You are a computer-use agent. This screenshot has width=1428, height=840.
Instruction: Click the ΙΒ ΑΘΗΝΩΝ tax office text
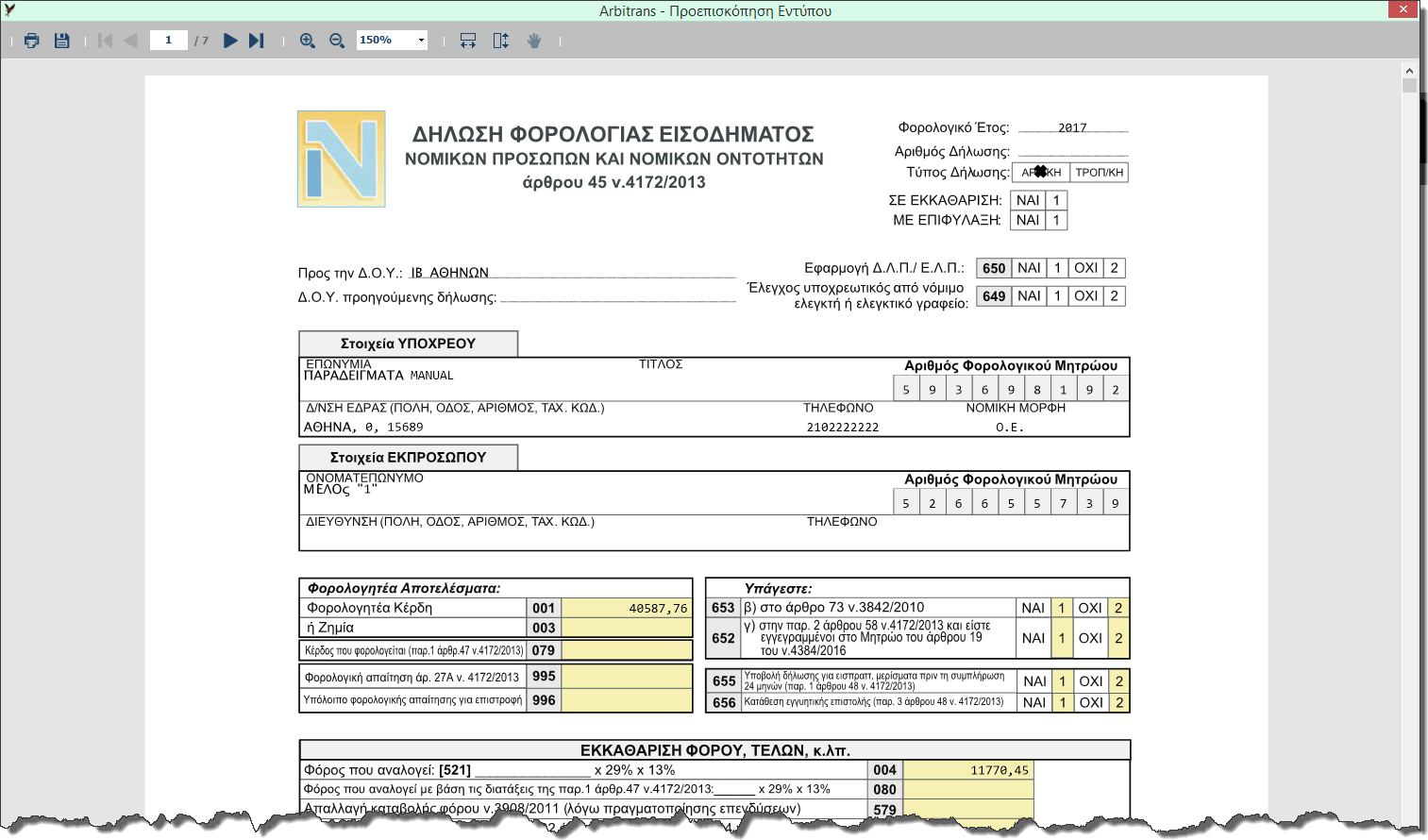coord(449,273)
